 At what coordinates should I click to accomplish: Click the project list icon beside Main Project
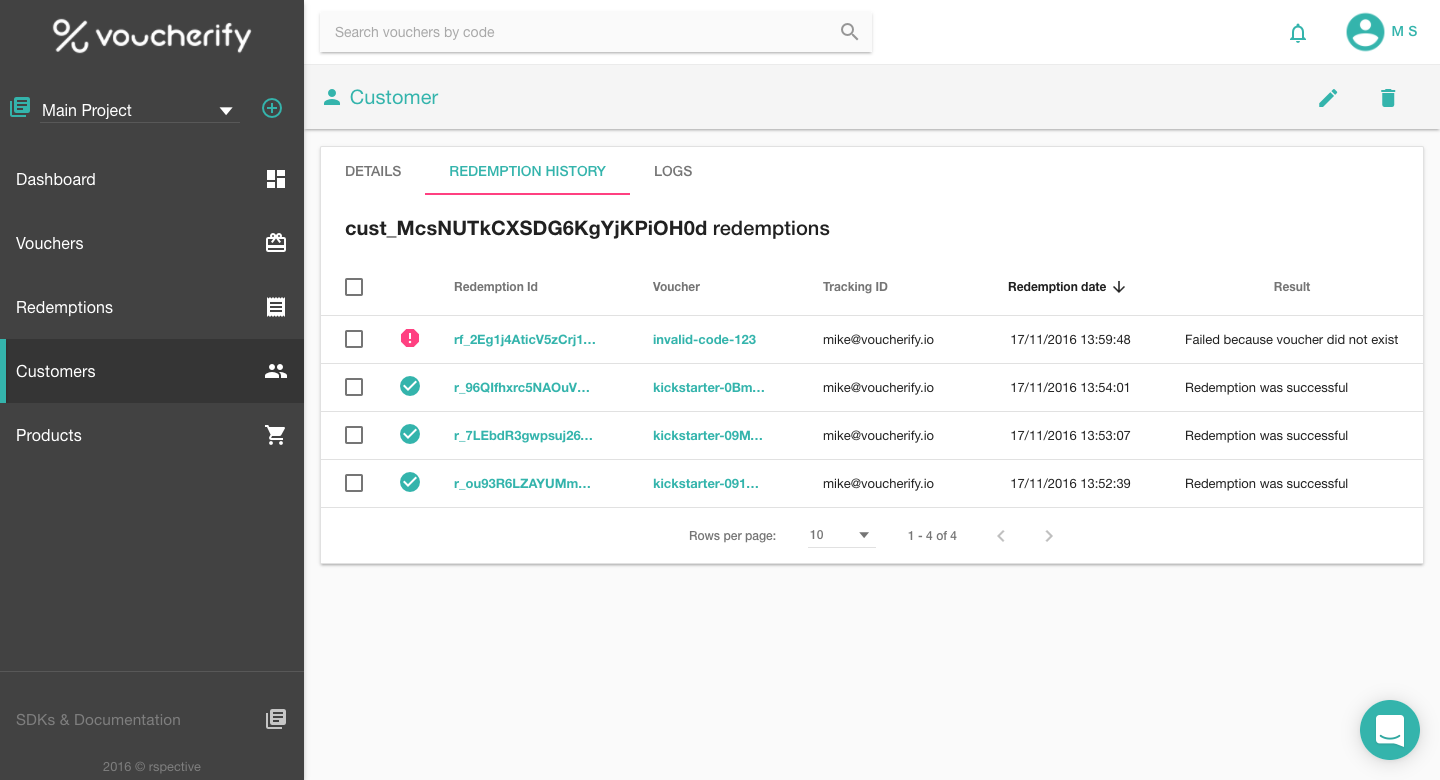(20, 108)
